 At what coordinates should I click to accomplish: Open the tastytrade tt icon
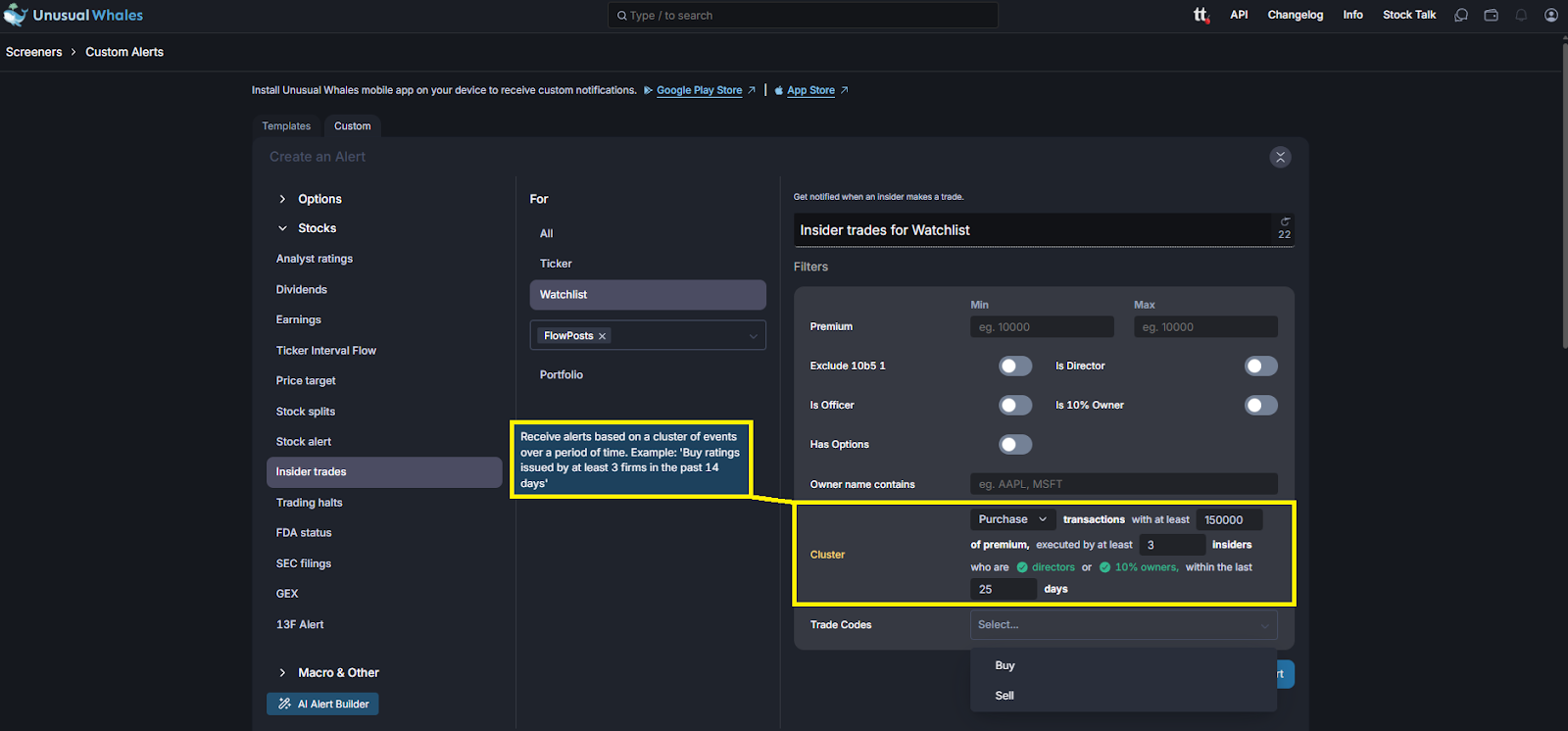pyautogui.click(x=1200, y=15)
